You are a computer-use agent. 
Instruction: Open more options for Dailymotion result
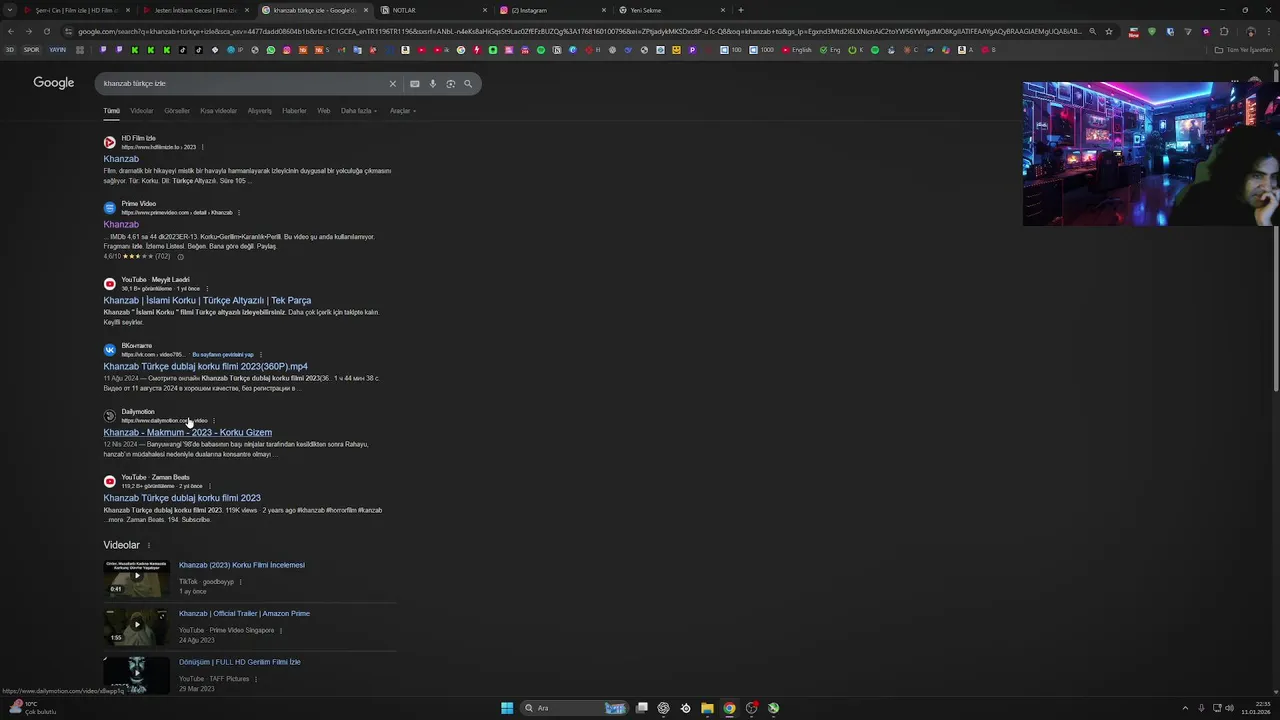point(213,421)
